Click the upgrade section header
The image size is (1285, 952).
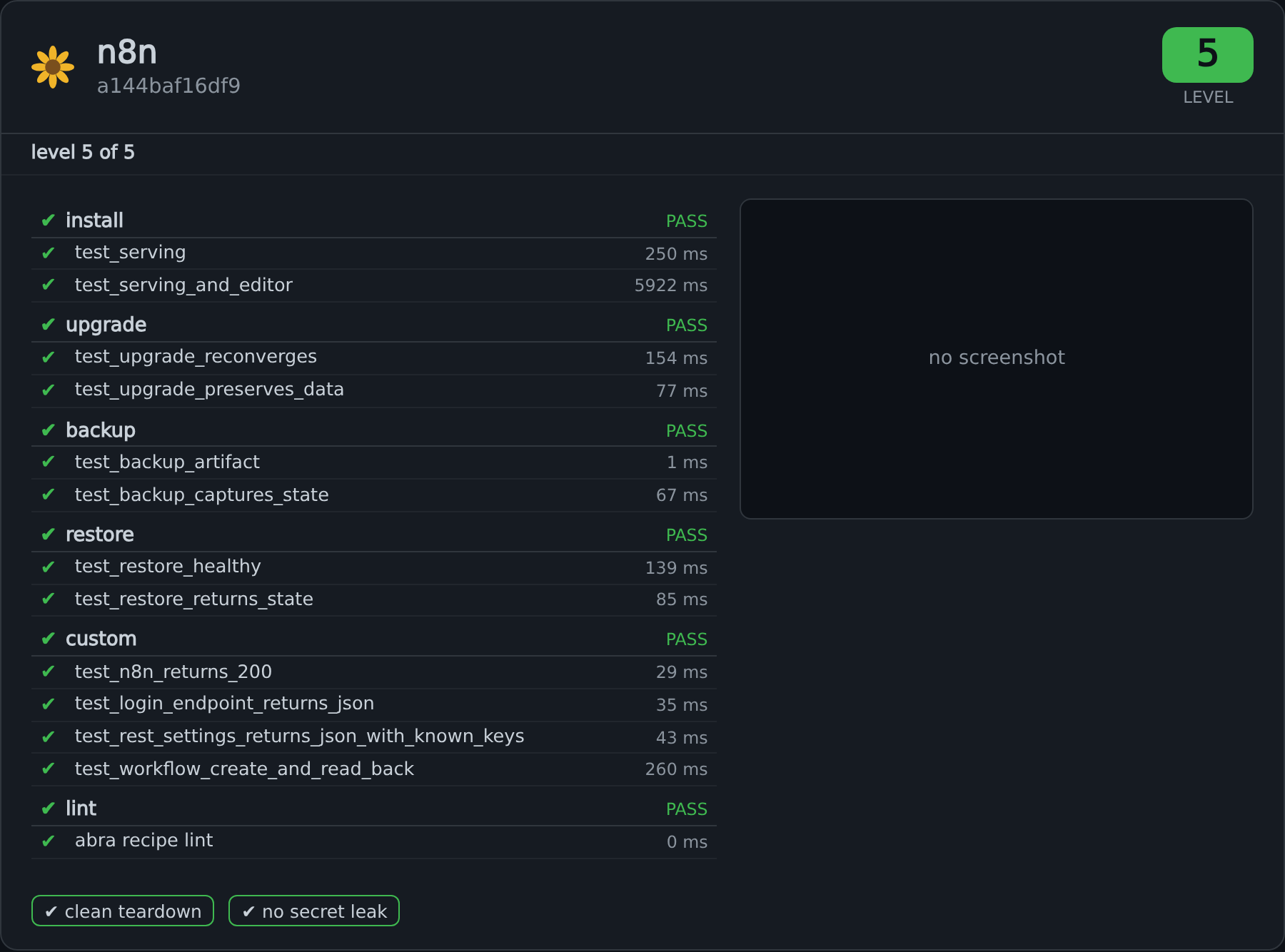pos(374,325)
